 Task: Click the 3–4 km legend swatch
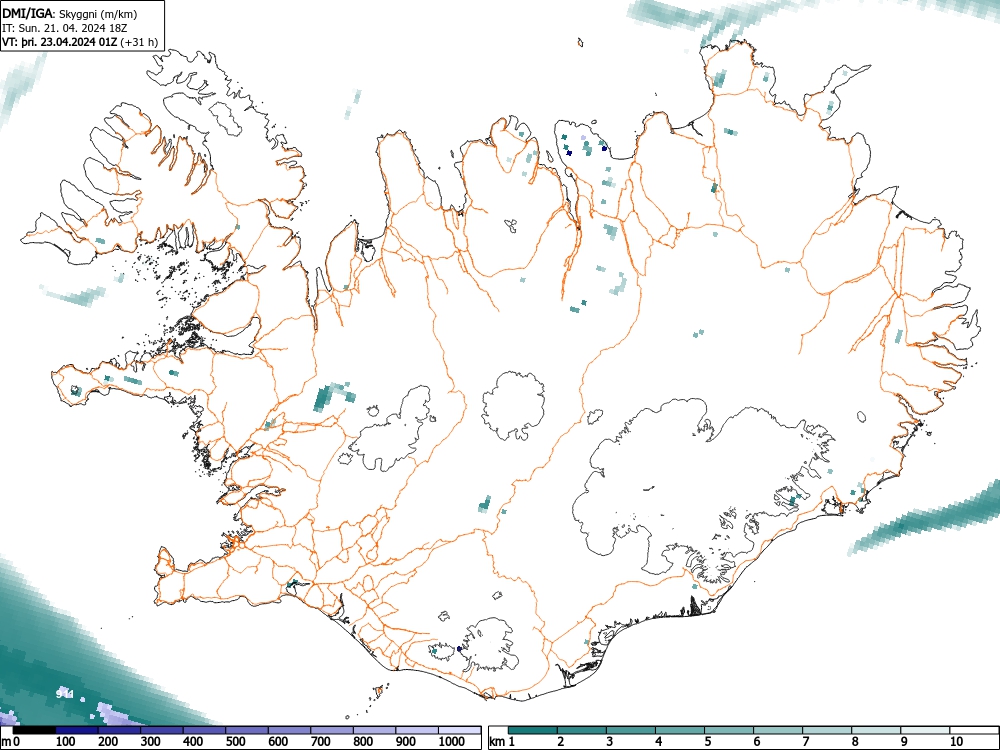(631, 730)
